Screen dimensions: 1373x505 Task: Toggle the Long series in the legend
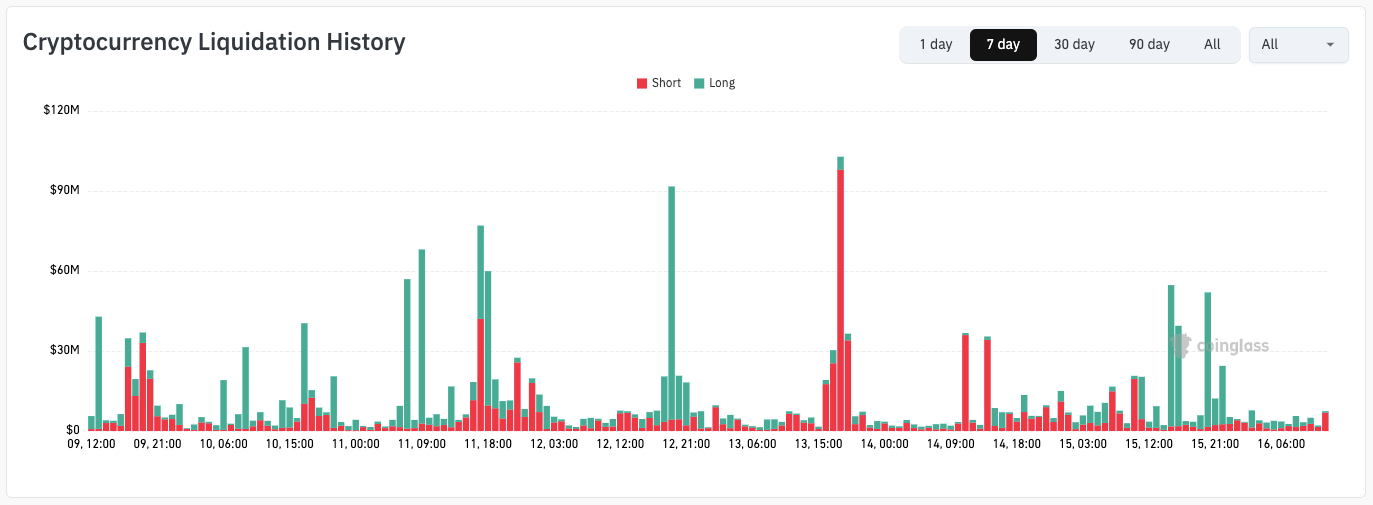[715, 83]
